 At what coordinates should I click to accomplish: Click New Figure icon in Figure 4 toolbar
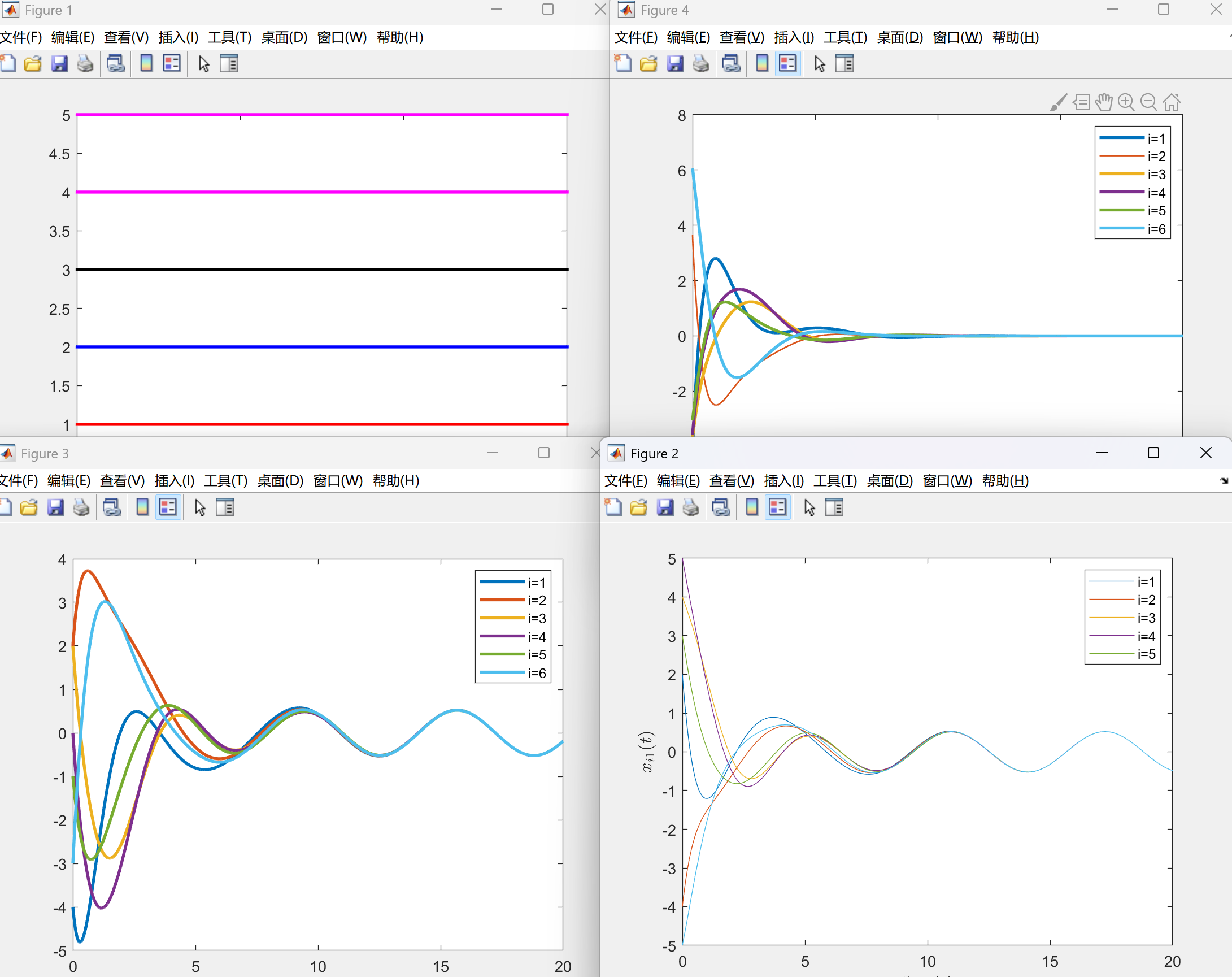[623, 63]
